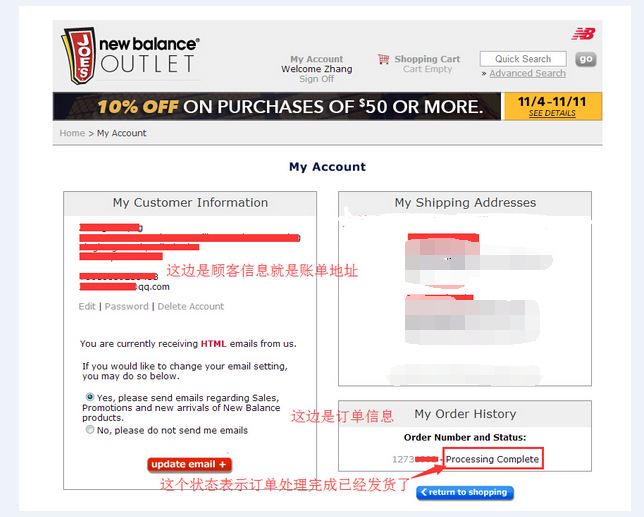This screenshot has width=644, height=517.
Task: Click the Password change link
Action: pyautogui.click(x=126, y=306)
